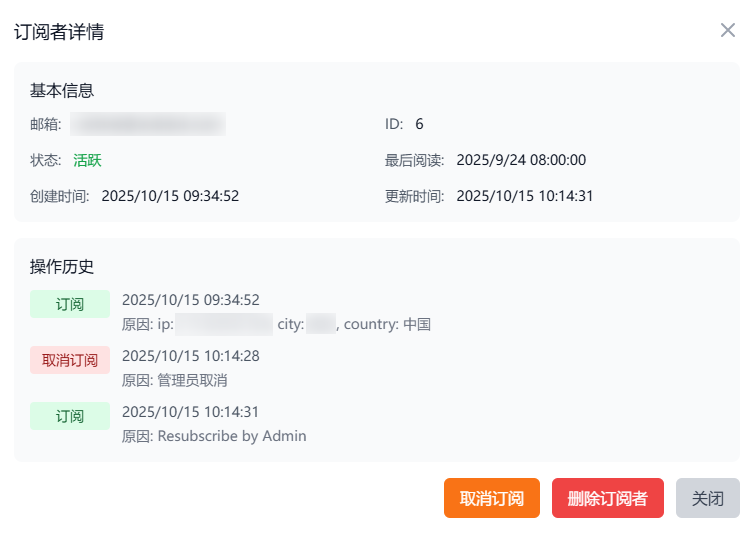The image size is (756, 534).
Task: Click the 更新时间 value 2025/10/15 10:14:31
Action: pos(525,196)
